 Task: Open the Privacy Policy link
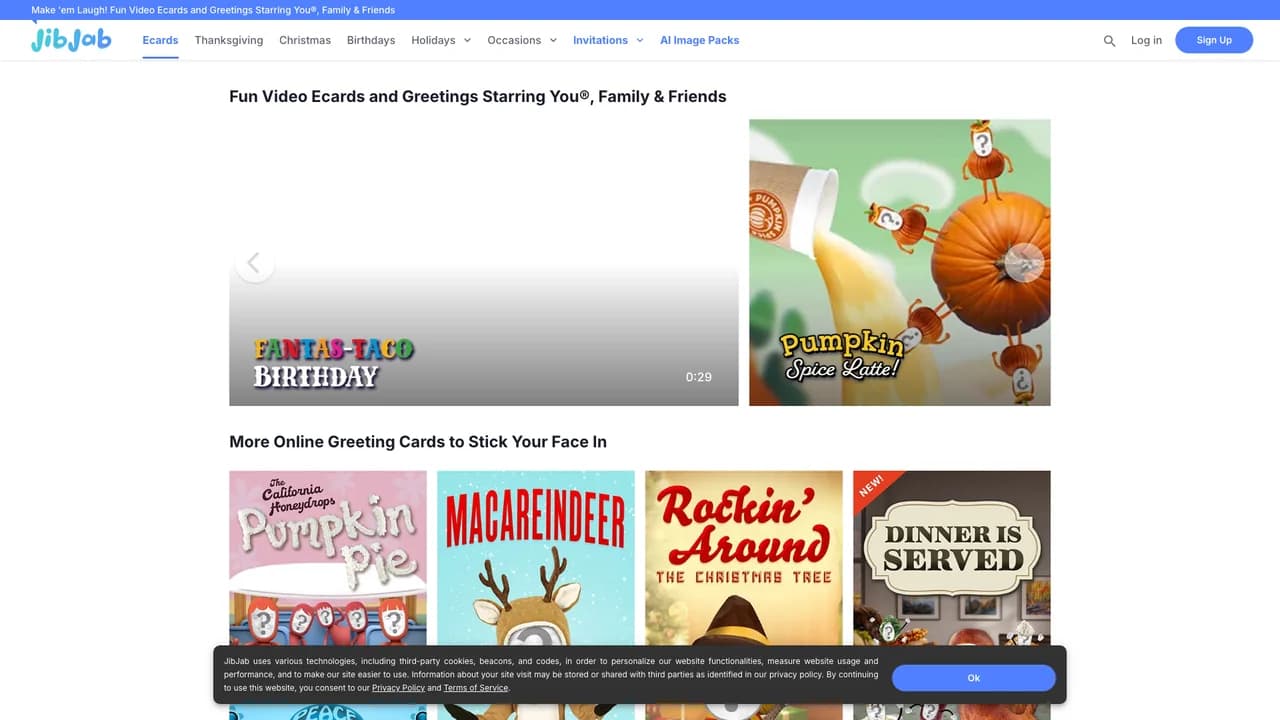tap(398, 688)
